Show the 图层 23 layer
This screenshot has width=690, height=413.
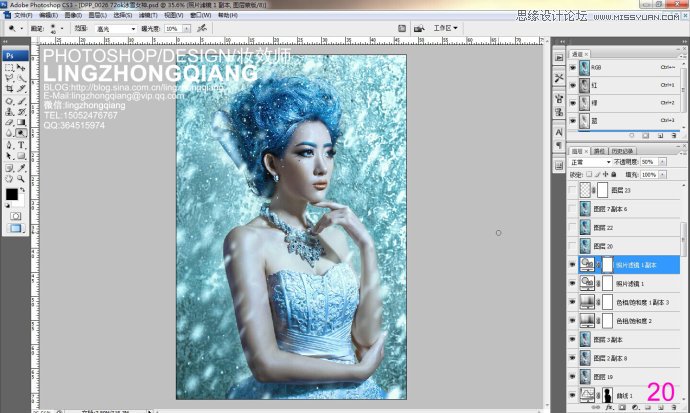point(573,190)
